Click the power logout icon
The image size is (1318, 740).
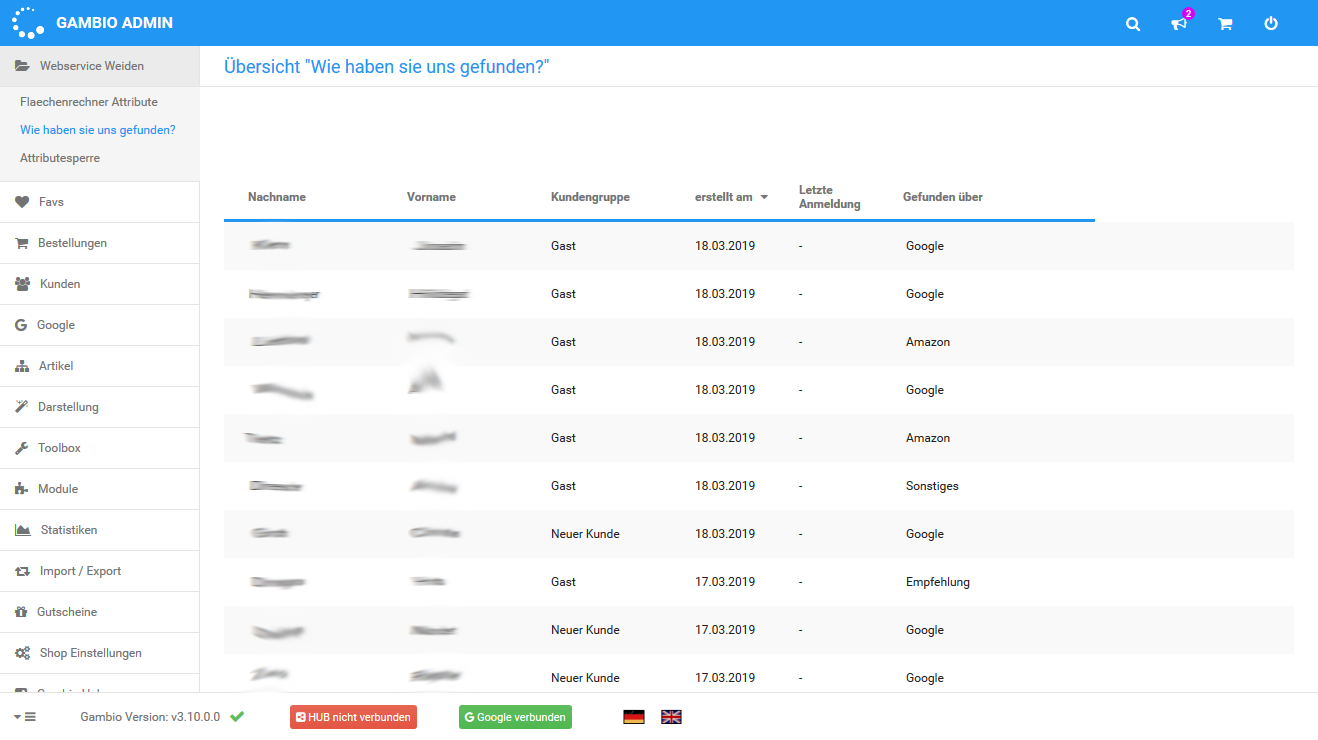pyautogui.click(x=1271, y=24)
